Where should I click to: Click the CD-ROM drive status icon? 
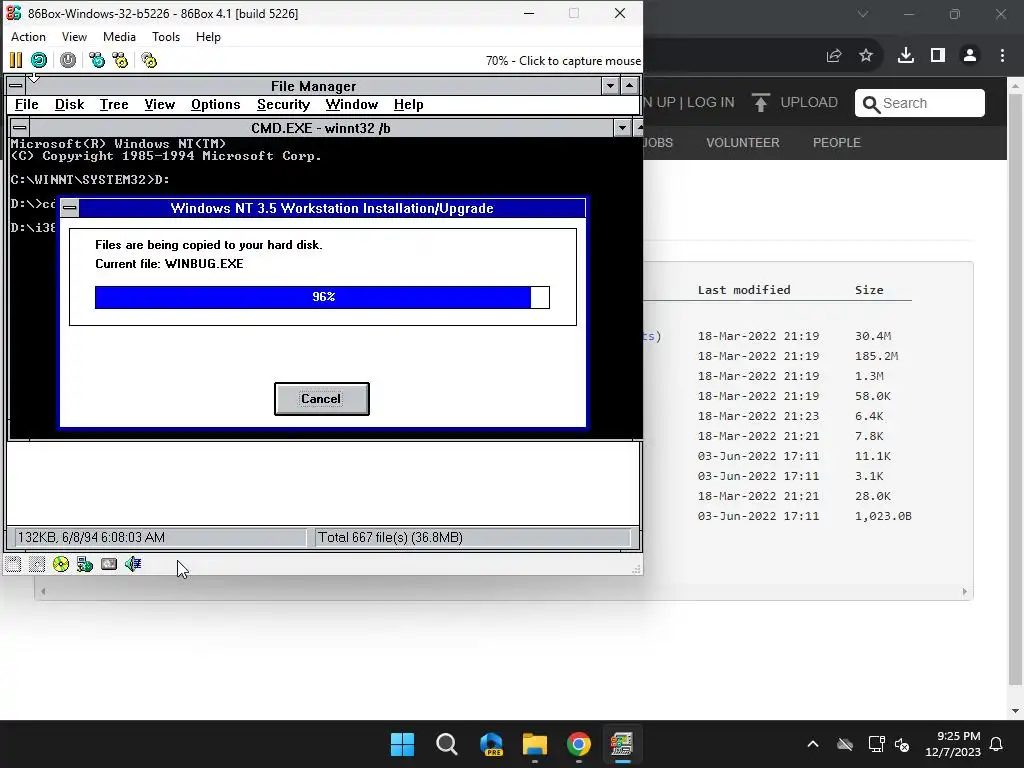click(61, 564)
